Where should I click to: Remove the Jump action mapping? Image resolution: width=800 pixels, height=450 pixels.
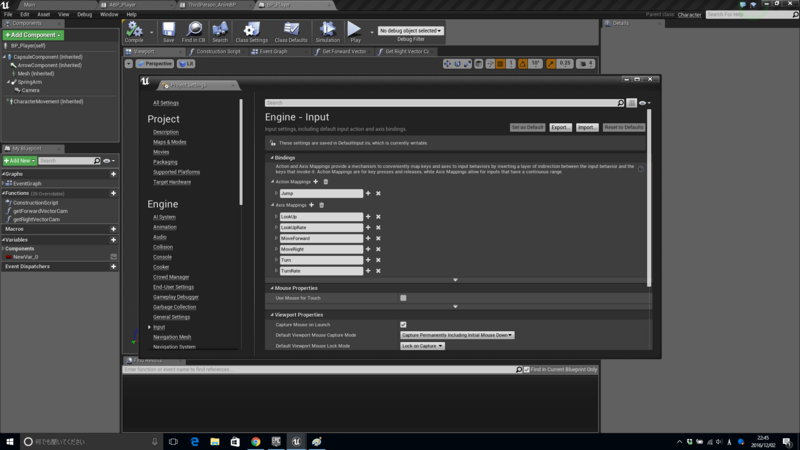(378, 193)
